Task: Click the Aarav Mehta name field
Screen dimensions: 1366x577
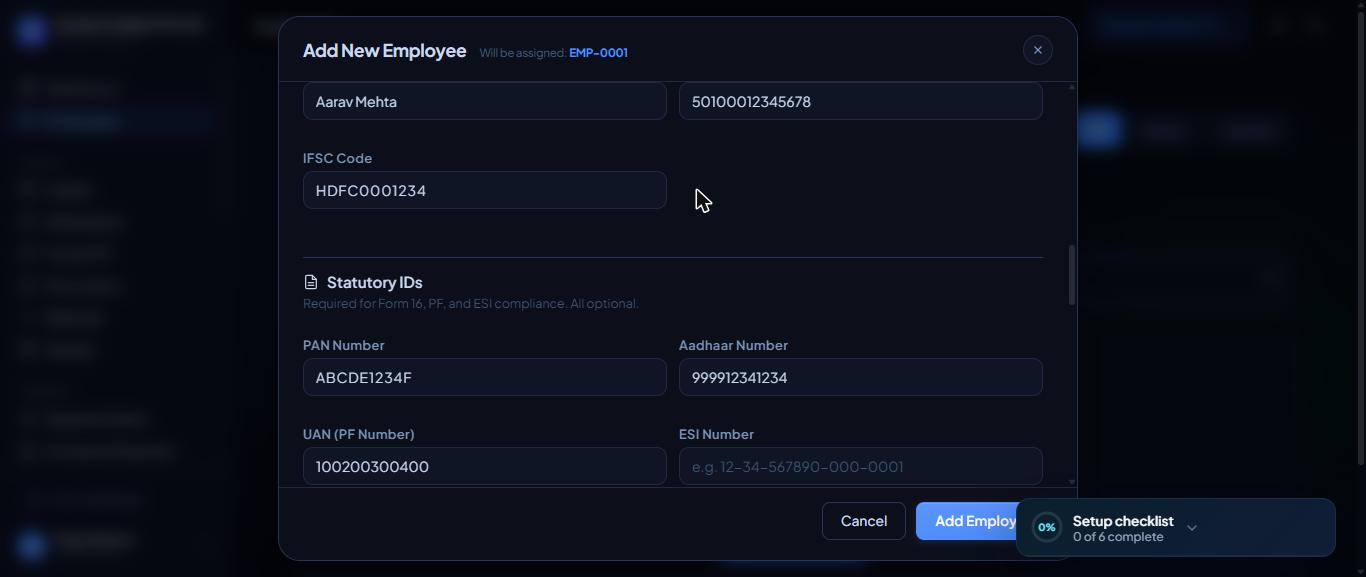Action: tap(485, 101)
